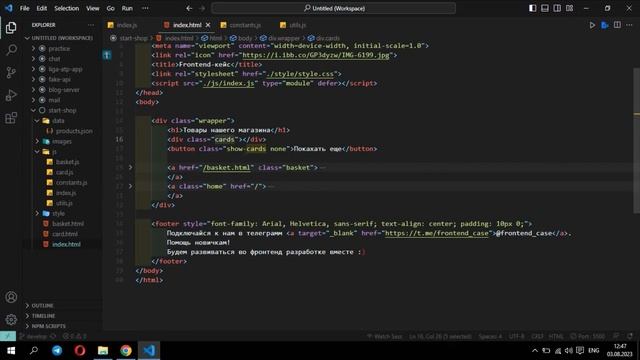Toggle the Primary Side Bar layout button
The image size is (640, 360).
[532, 8]
